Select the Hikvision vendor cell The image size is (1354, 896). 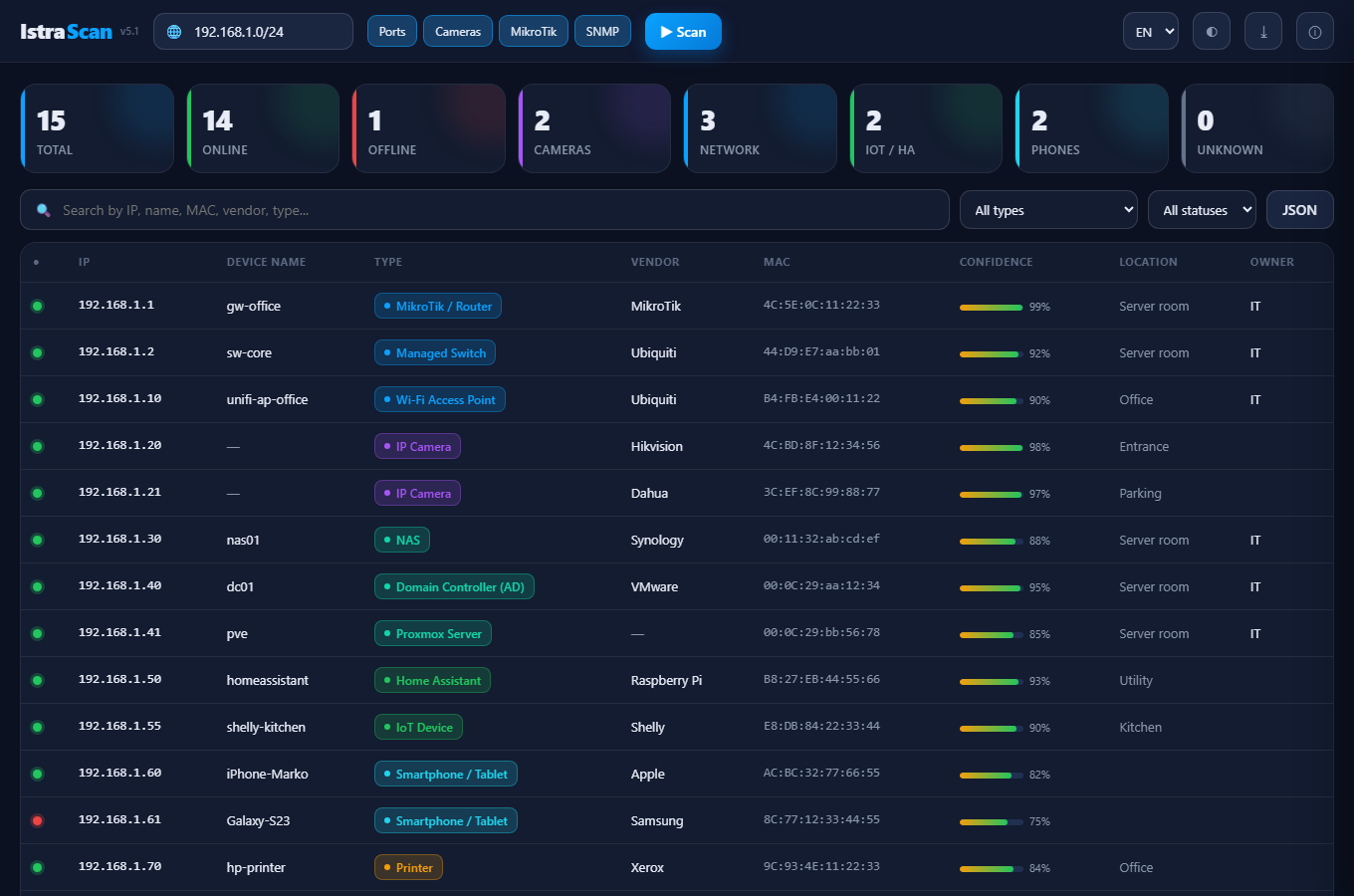tap(657, 447)
